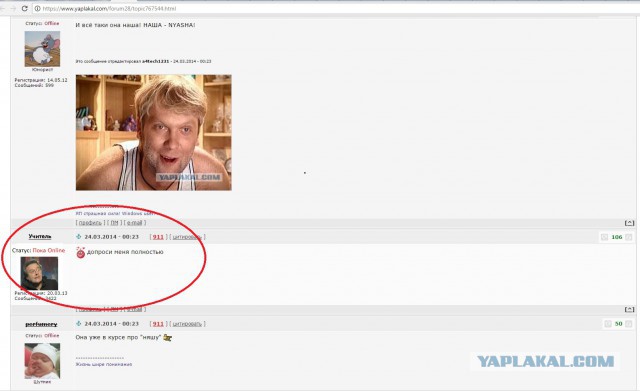Report Учитель's post via 911 link
This screenshot has width=640, height=391.
pos(158,237)
